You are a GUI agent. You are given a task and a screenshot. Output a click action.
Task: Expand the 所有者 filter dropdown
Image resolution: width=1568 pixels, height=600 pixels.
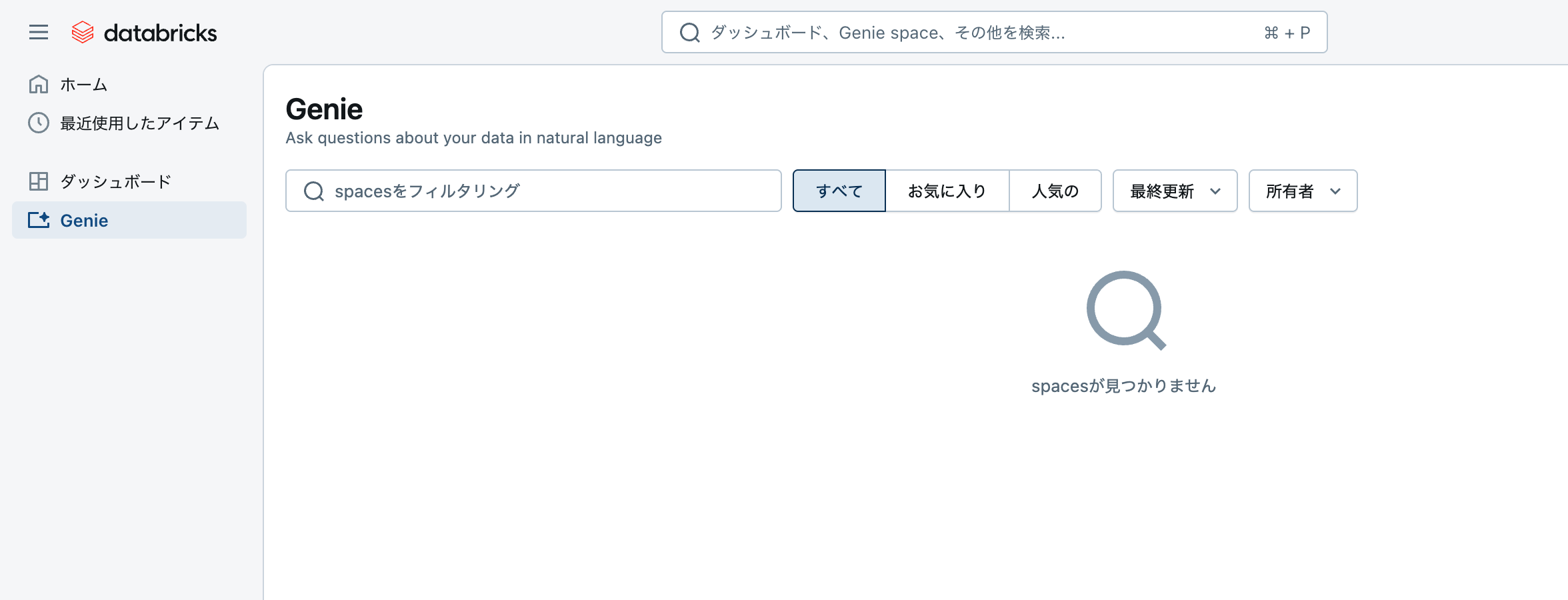pos(1302,191)
